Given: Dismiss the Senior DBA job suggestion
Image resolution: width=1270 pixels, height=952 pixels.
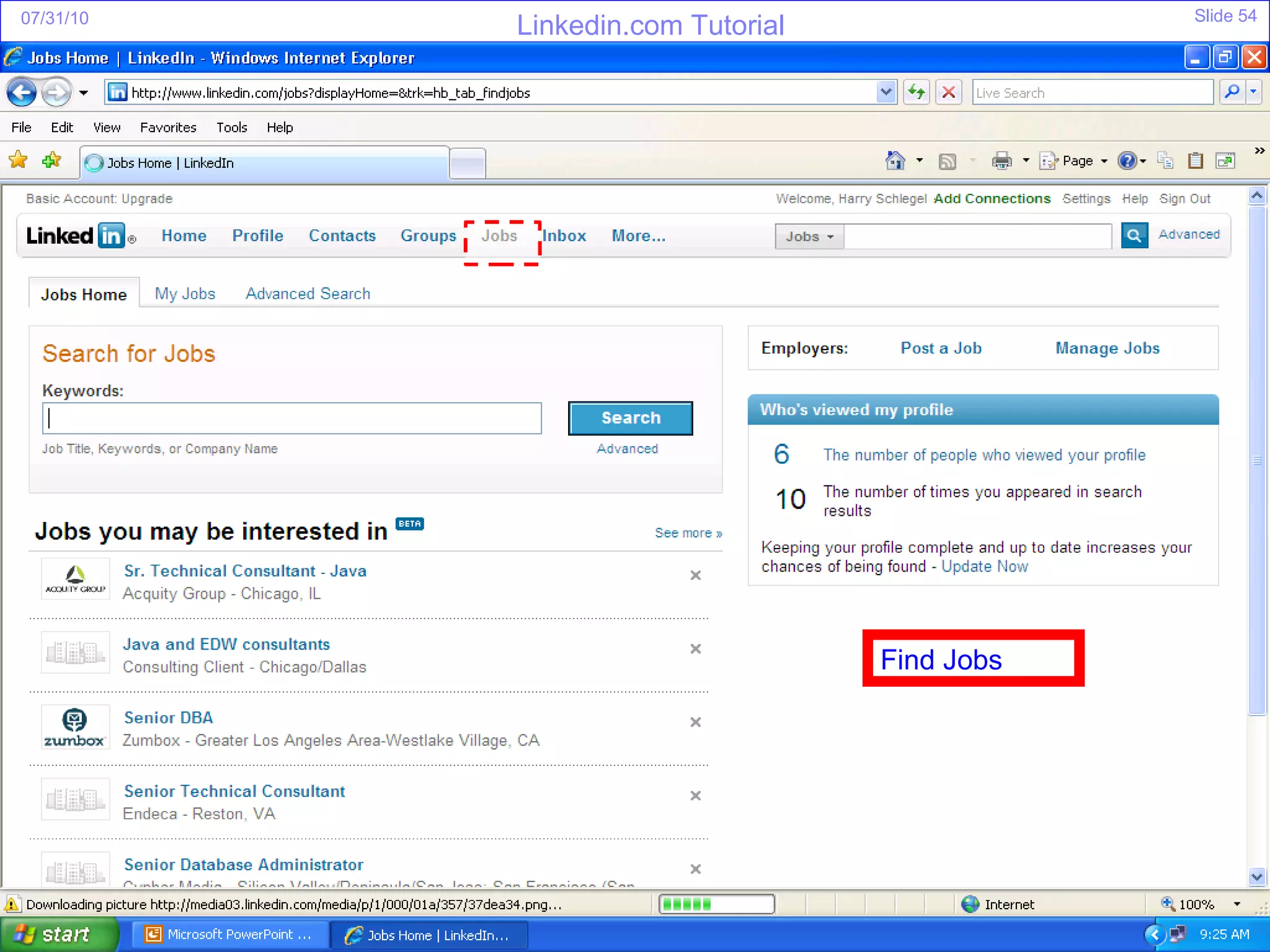Looking at the screenshot, I should pyautogui.click(x=696, y=722).
